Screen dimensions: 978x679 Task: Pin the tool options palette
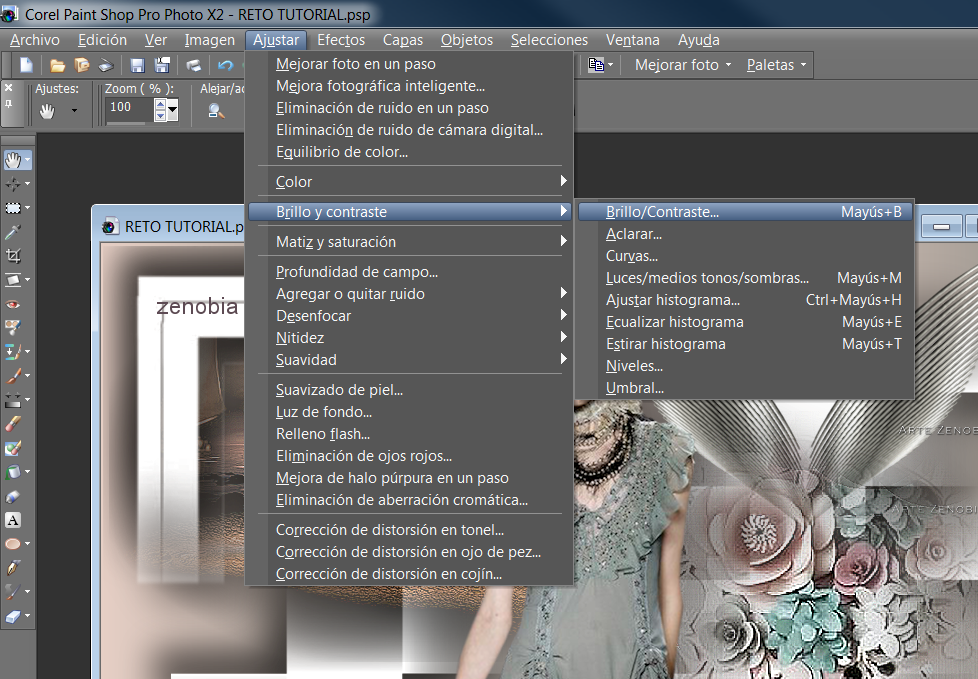point(8,104)
